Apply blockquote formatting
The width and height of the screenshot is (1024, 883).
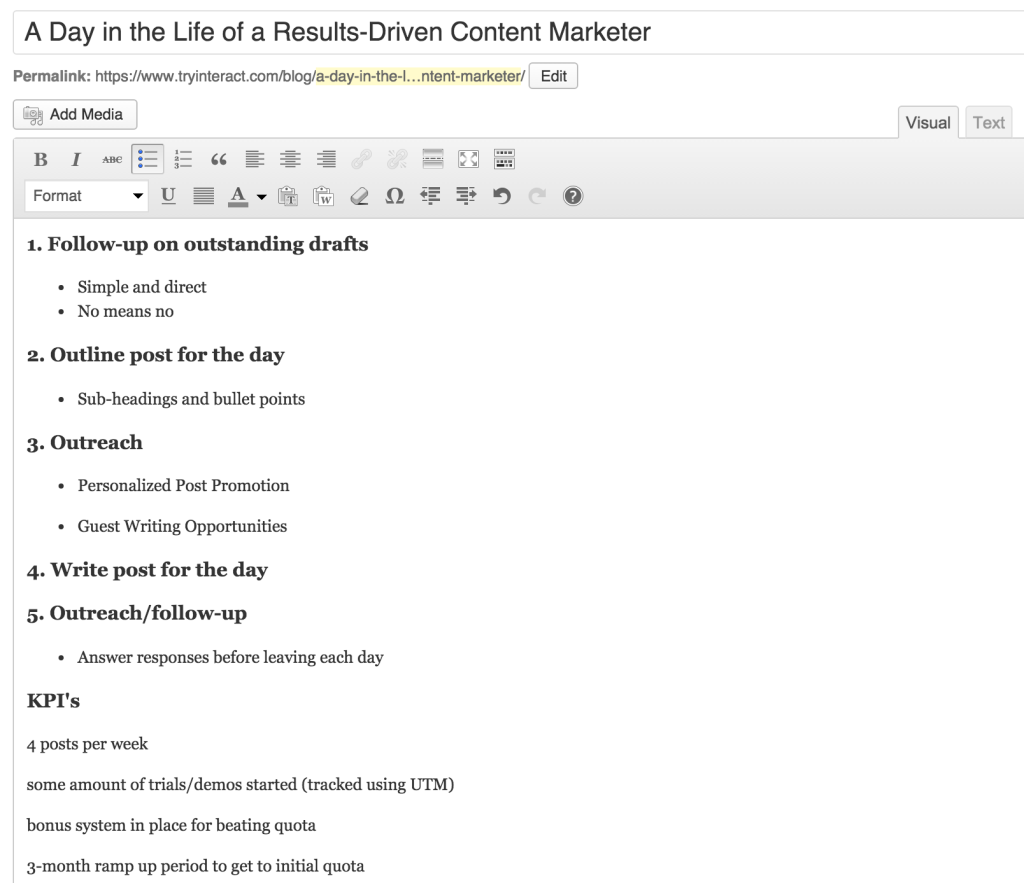[219, 159]
